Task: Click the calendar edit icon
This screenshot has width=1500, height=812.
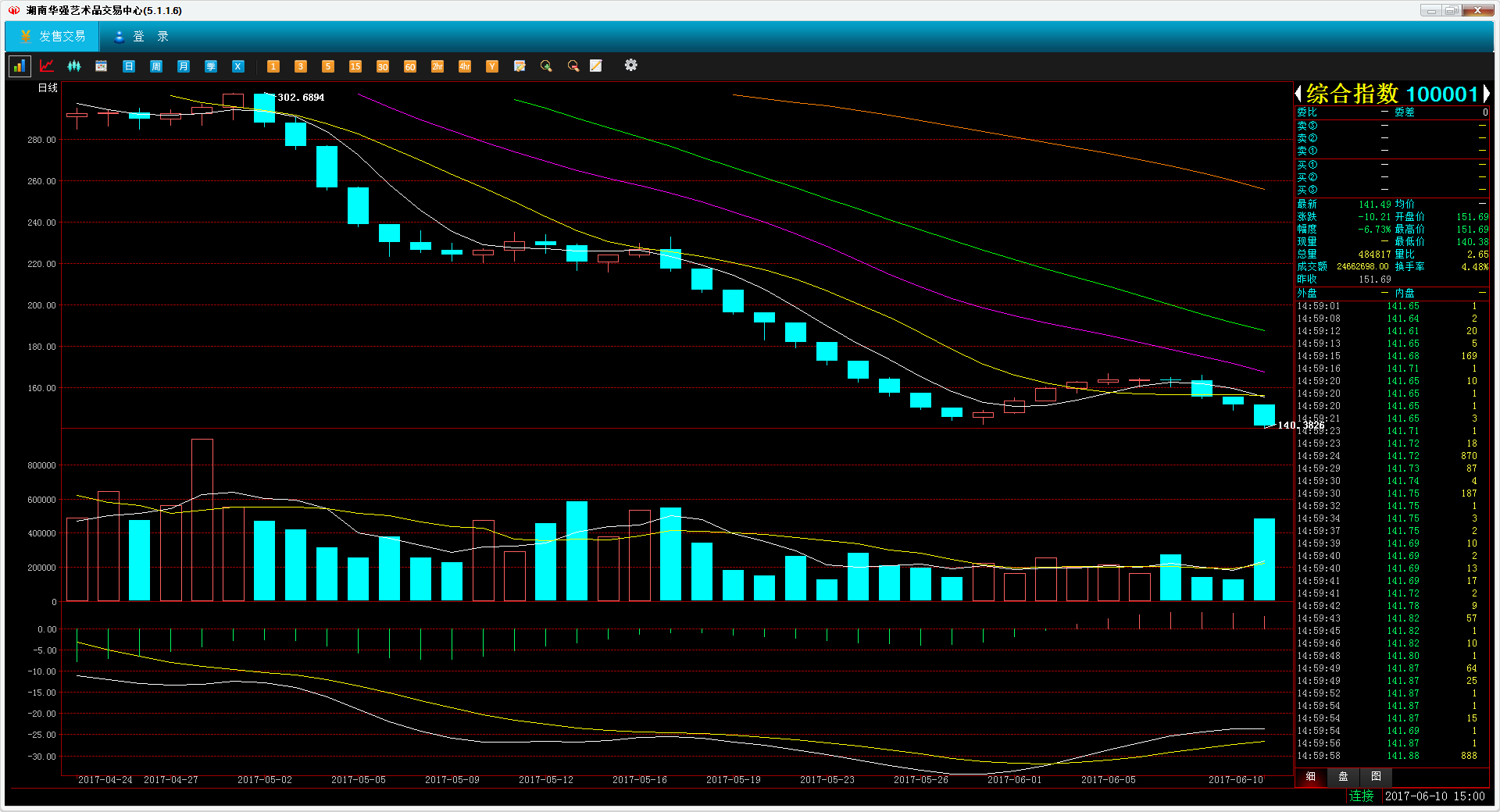Action: coord(520,66)
